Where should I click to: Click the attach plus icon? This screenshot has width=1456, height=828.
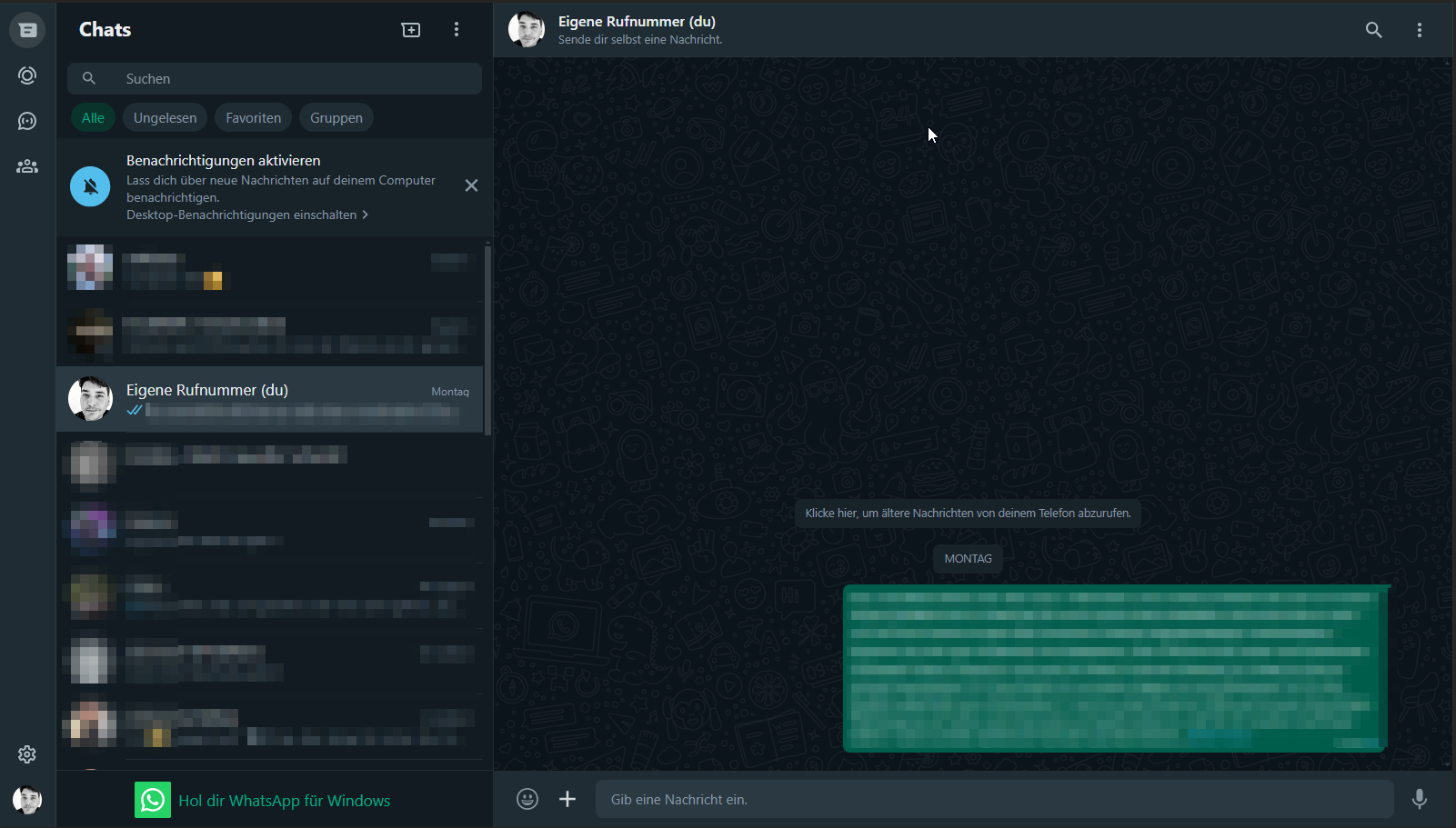(x=567, y=799)
